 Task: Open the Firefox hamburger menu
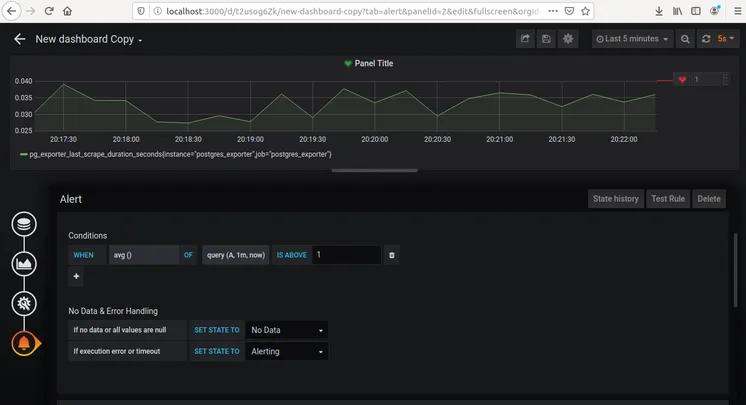pyautogui.click(x=737, y=11)
